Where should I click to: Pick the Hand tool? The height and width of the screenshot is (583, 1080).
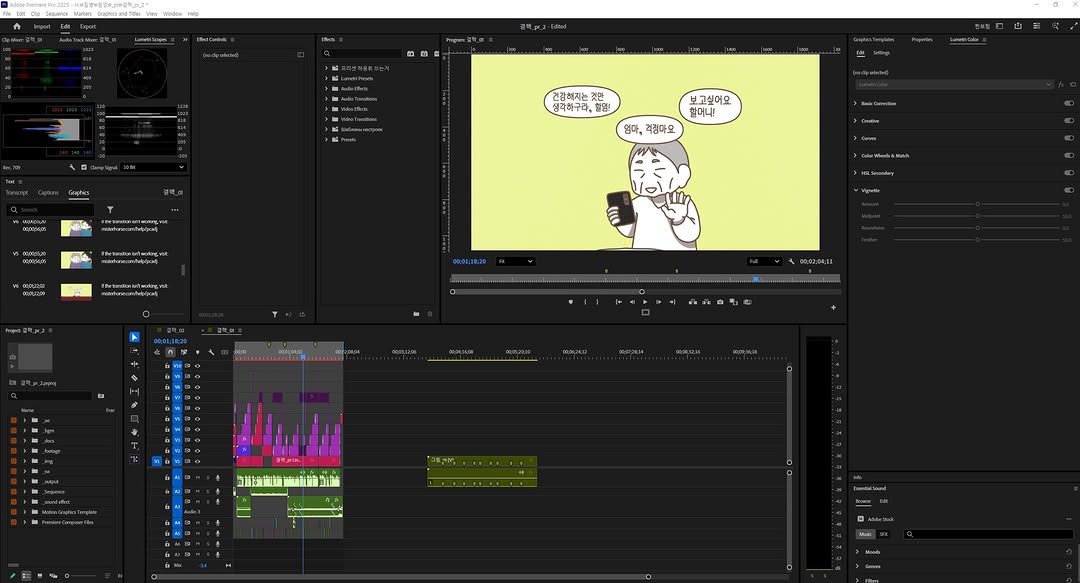[x=135, y=432]
